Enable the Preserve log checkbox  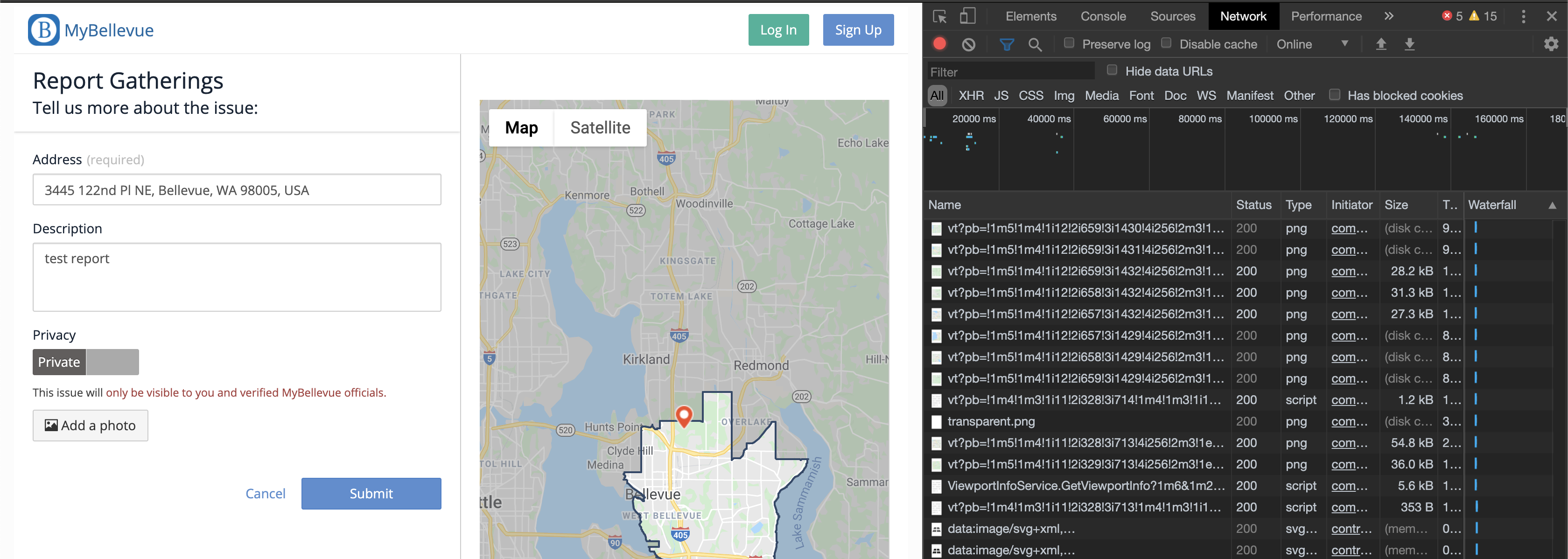tap(1069, 42)
